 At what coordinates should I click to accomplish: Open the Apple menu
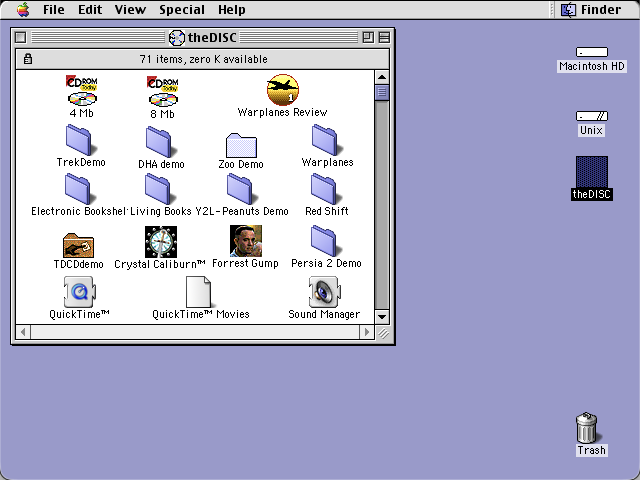pyautogui.click(x=23, y=9)
